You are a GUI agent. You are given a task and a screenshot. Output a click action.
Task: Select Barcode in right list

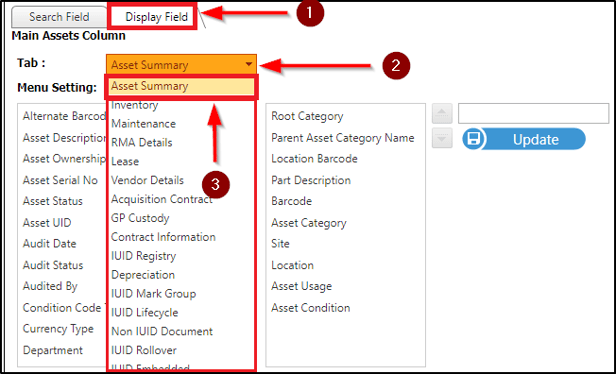click(292, 201)
